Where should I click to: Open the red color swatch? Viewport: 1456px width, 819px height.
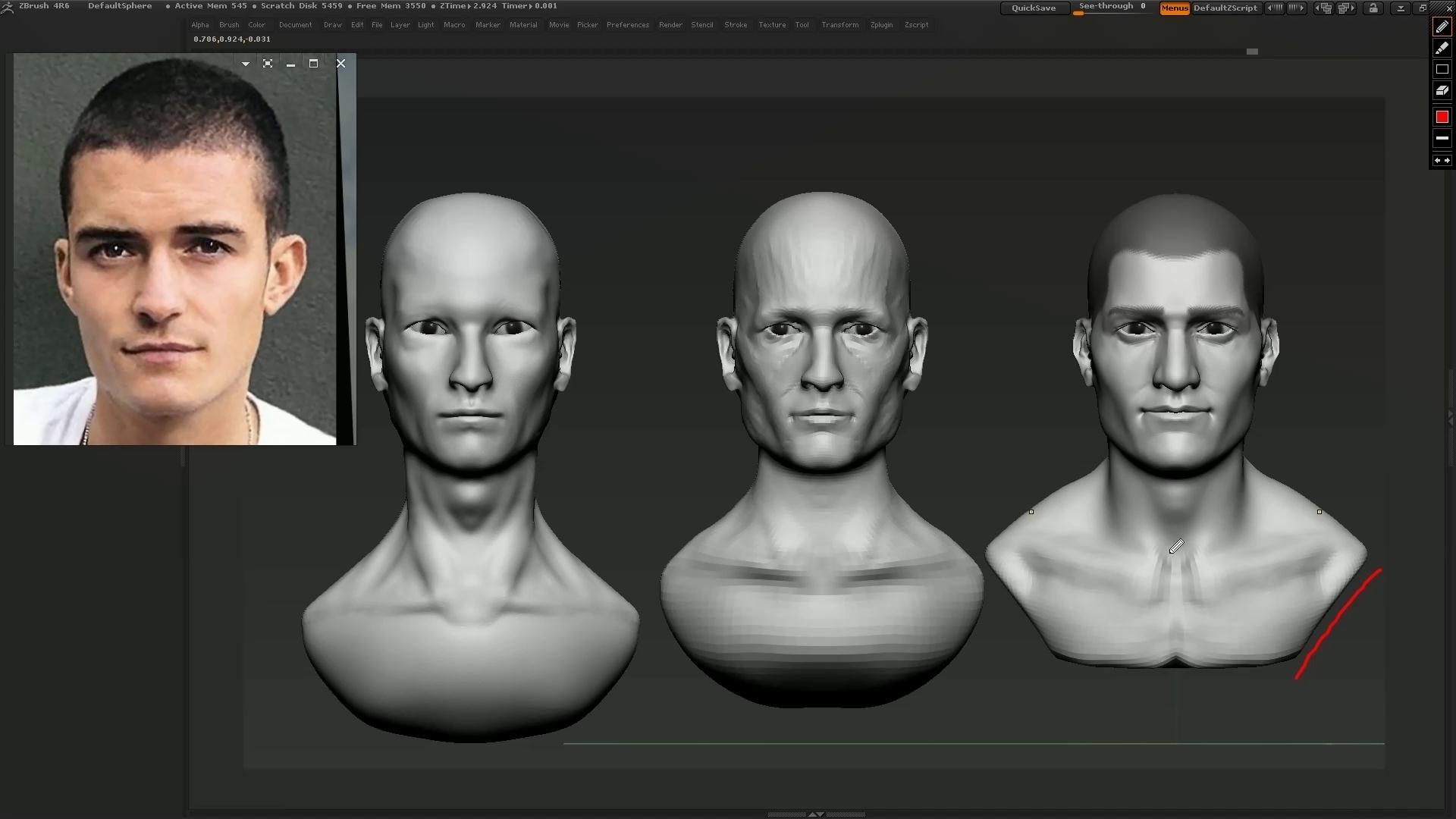click(1442, 117)
